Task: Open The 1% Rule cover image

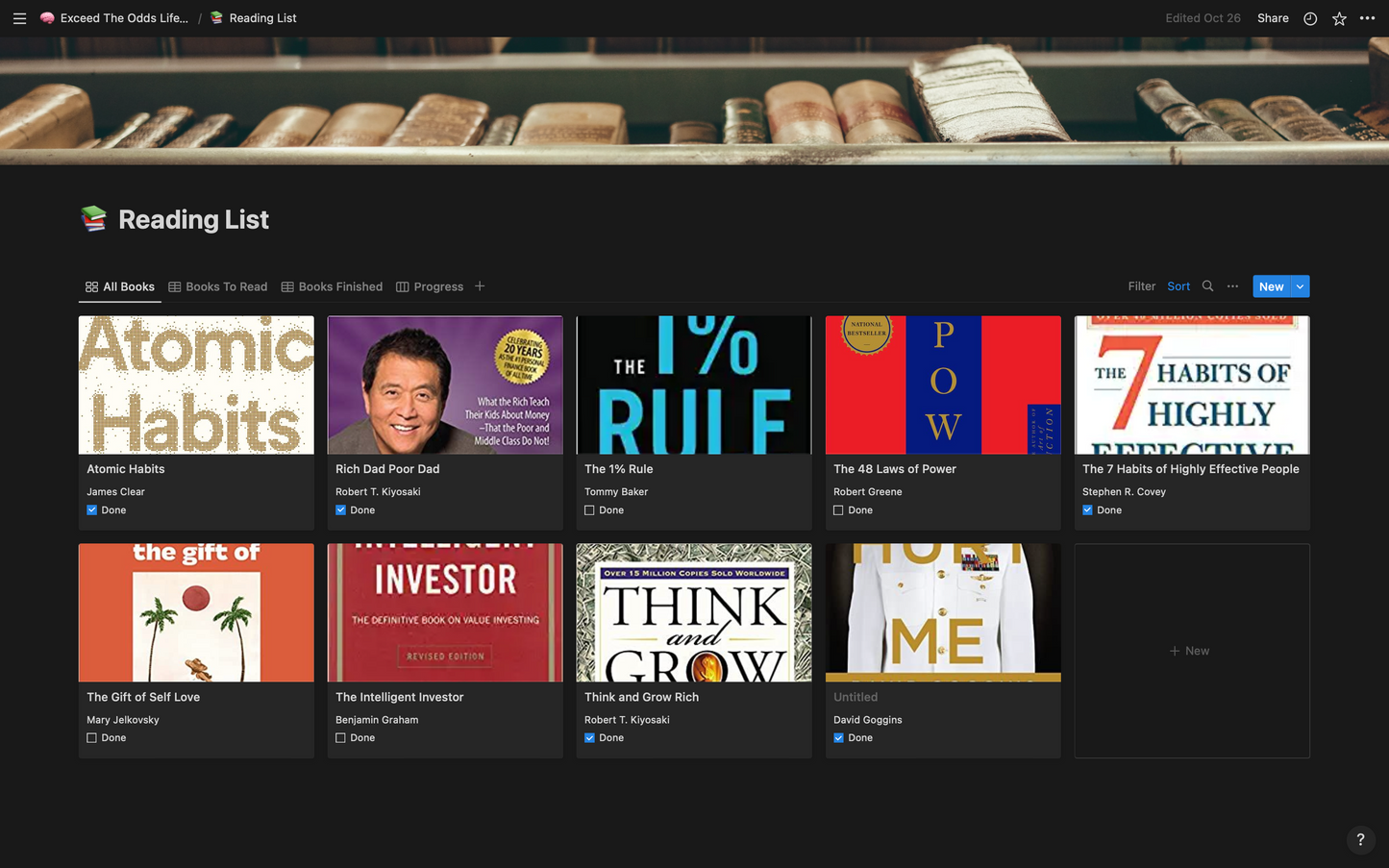Action: (x=694, y=384)
